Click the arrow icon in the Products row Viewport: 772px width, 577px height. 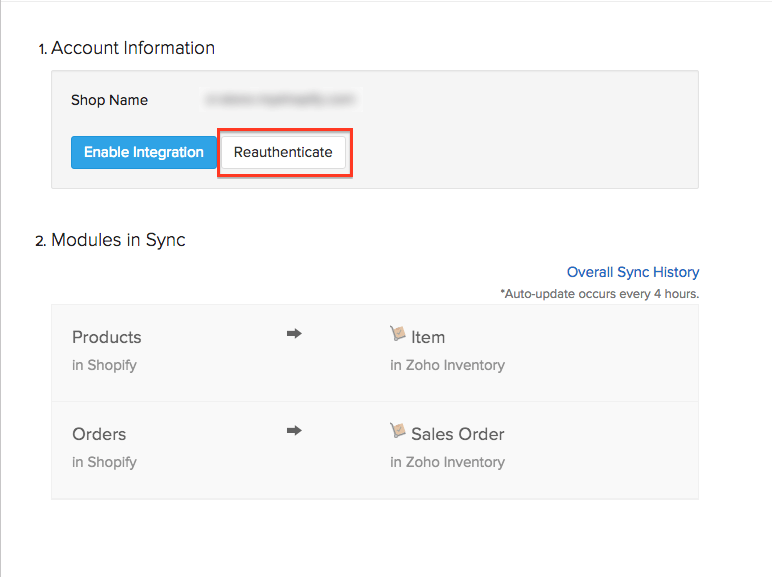[x=294, y=334]
